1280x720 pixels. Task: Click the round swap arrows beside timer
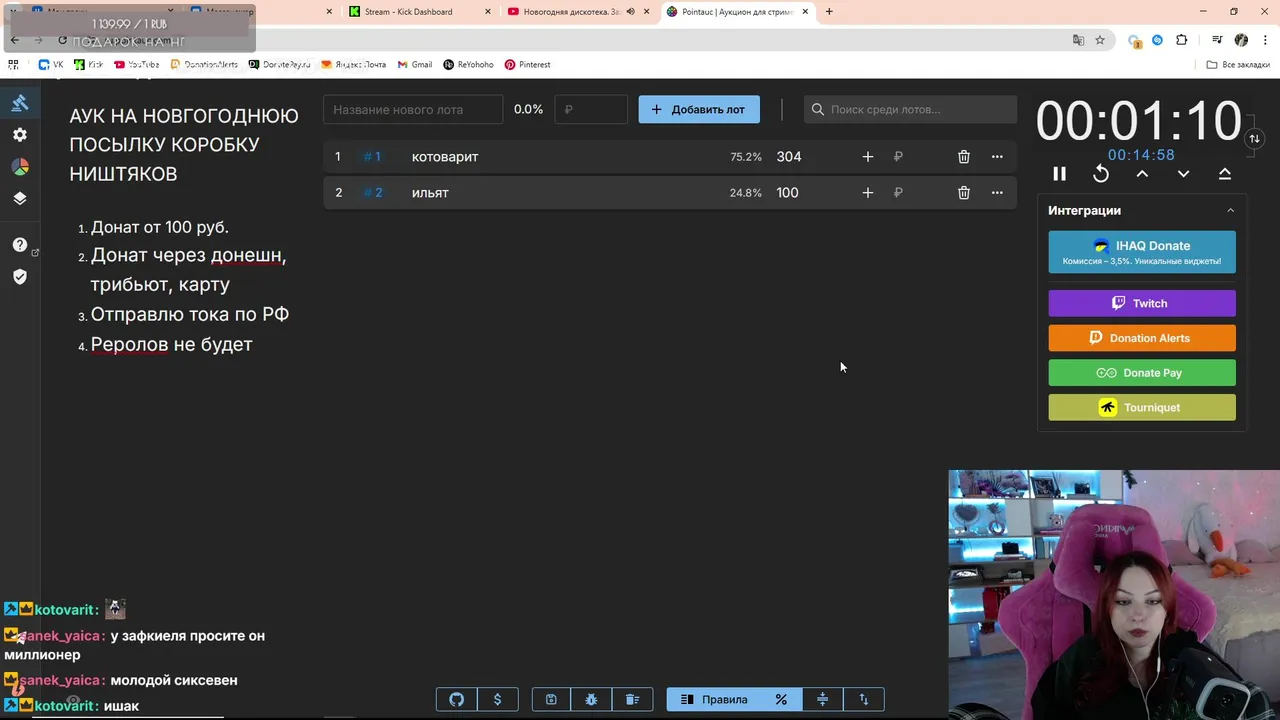click(x=1254, y=139)
